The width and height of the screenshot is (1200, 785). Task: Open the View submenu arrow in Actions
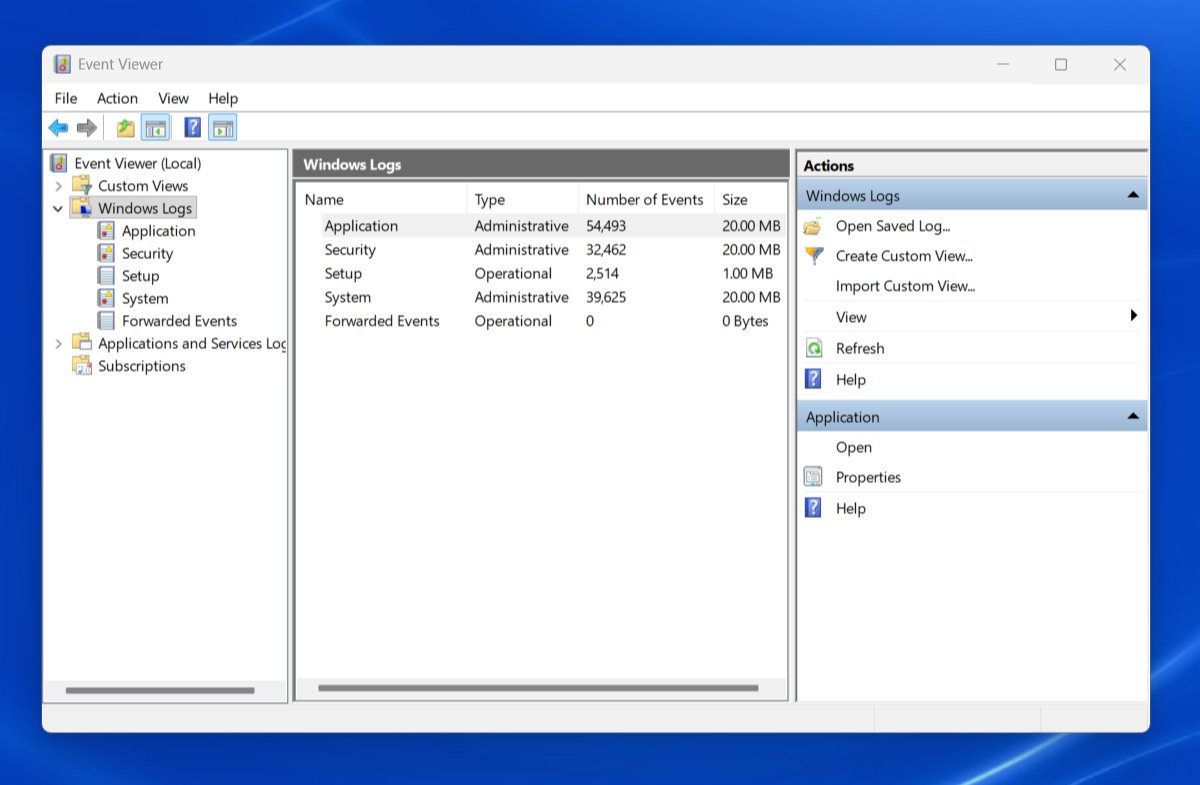(x=1134, y=316)
